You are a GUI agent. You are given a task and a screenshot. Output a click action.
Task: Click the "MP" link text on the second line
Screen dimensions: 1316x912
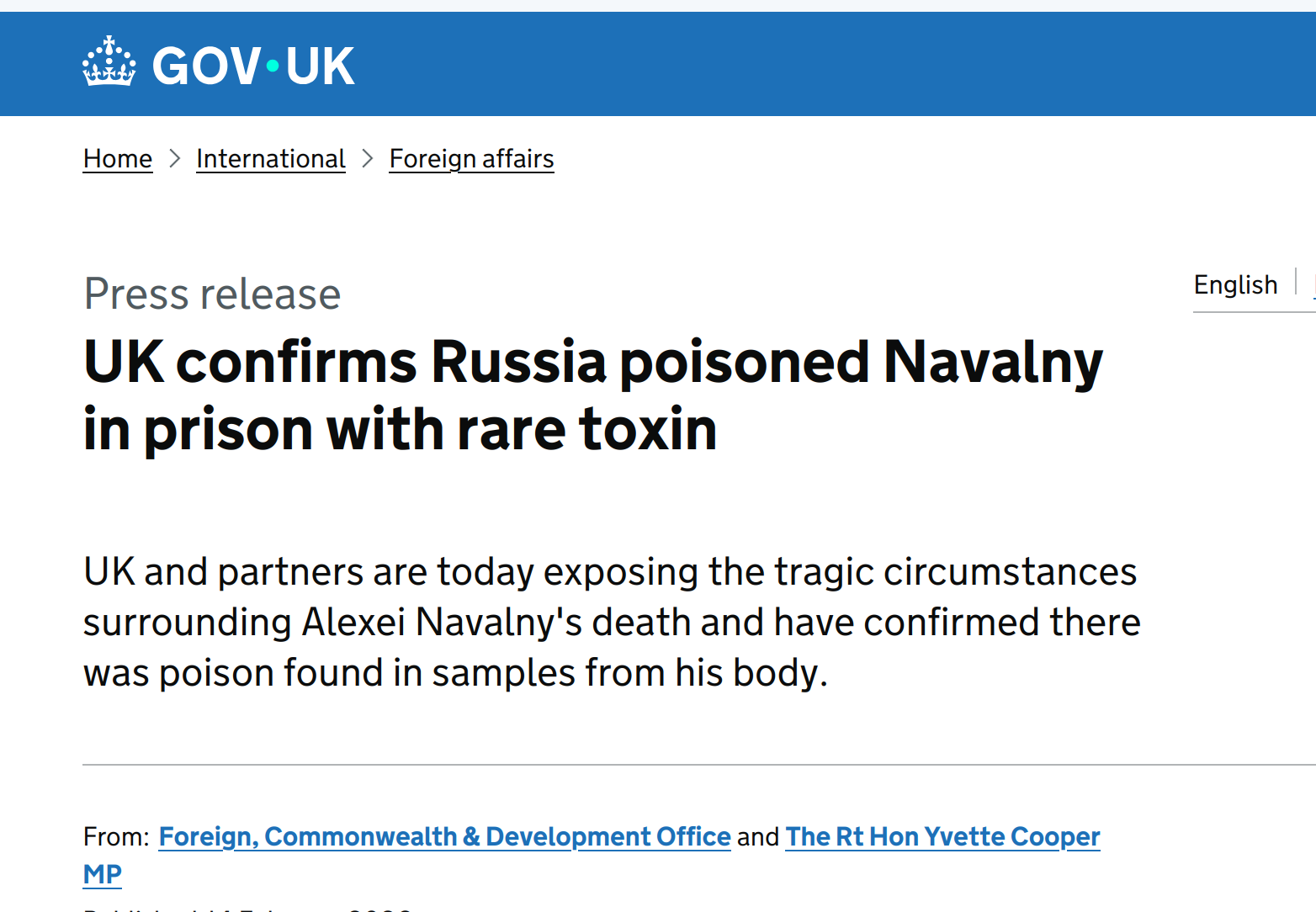[103, 874]
